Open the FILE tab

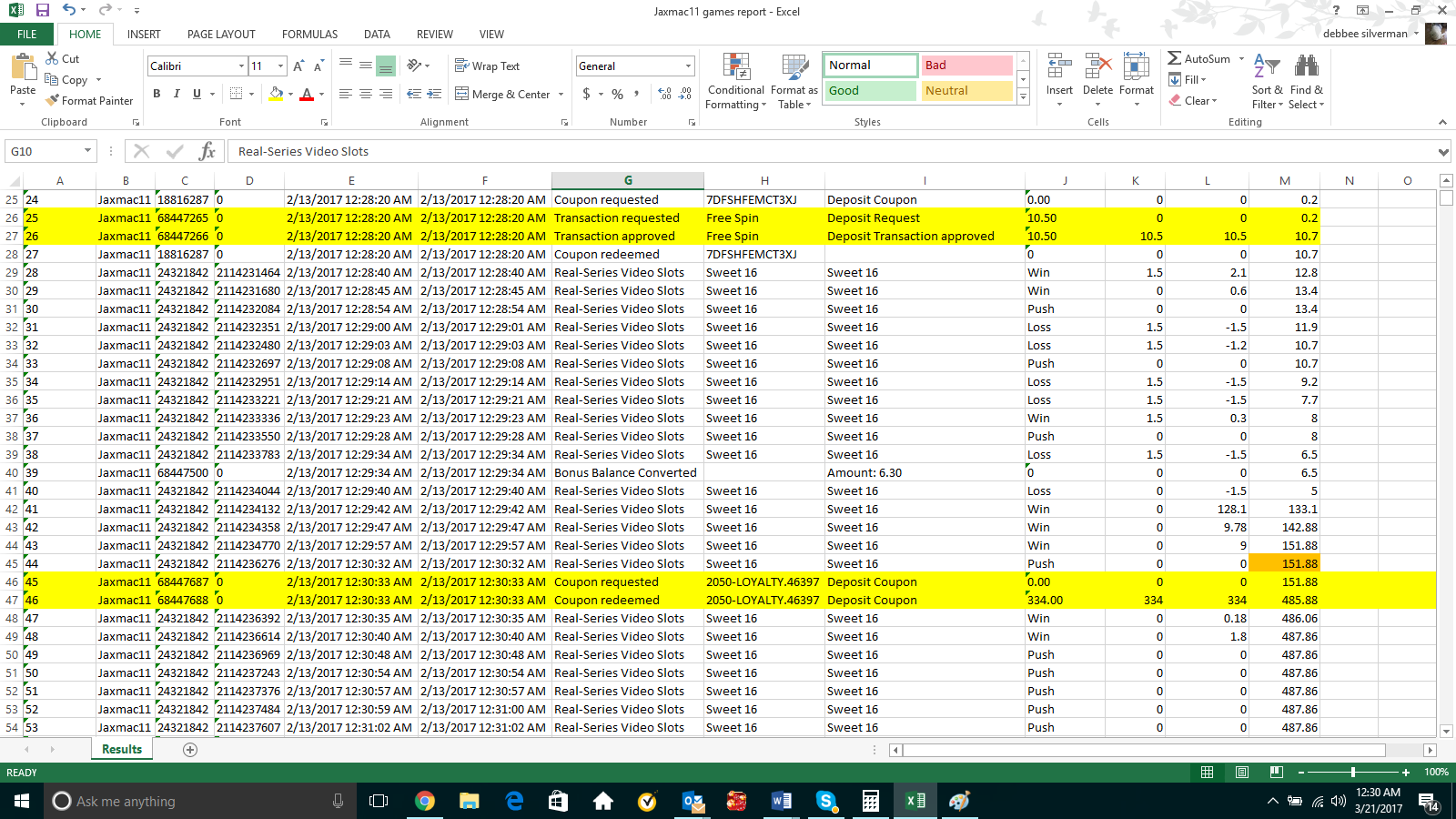[27, 34]
